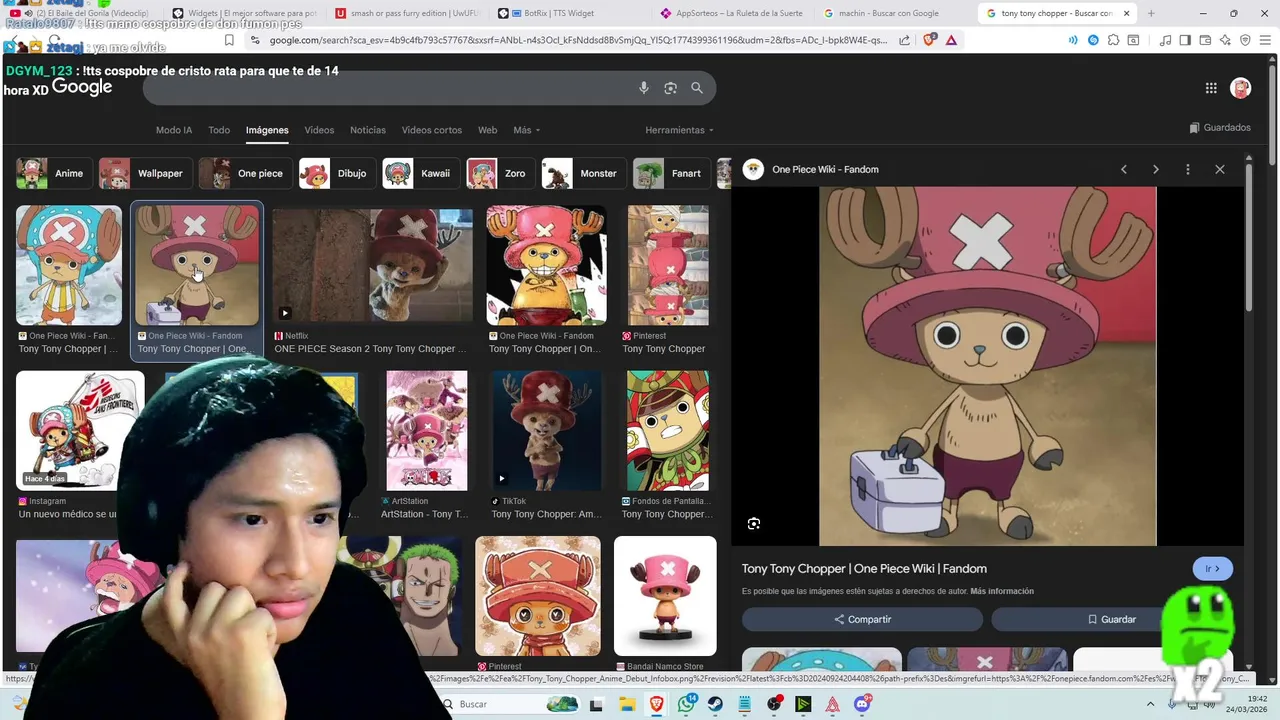Open the Más información copyright link
The image size is (1280, 720).
pos(1002,591)
